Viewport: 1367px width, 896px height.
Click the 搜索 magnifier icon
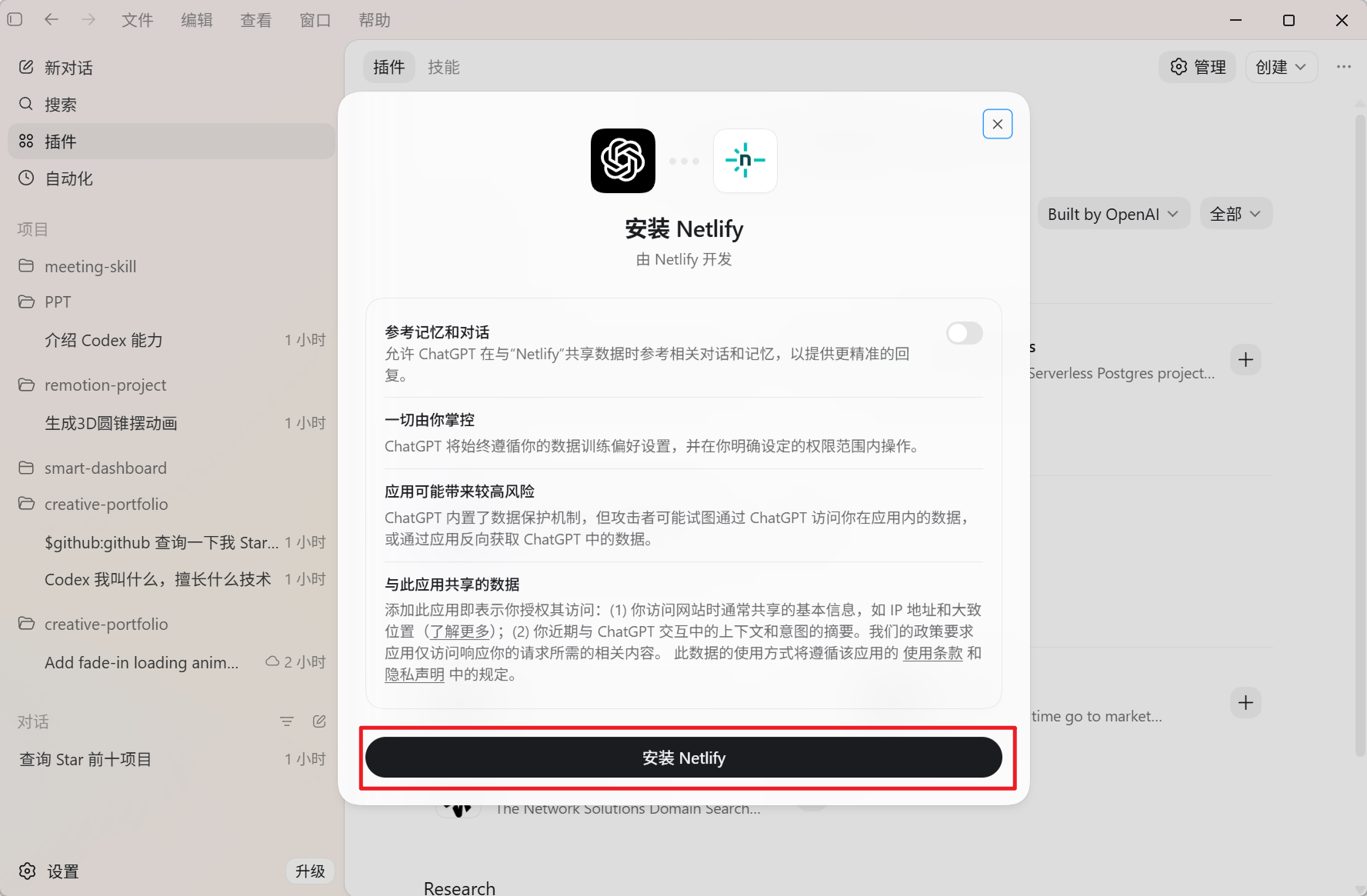point(26,104)
